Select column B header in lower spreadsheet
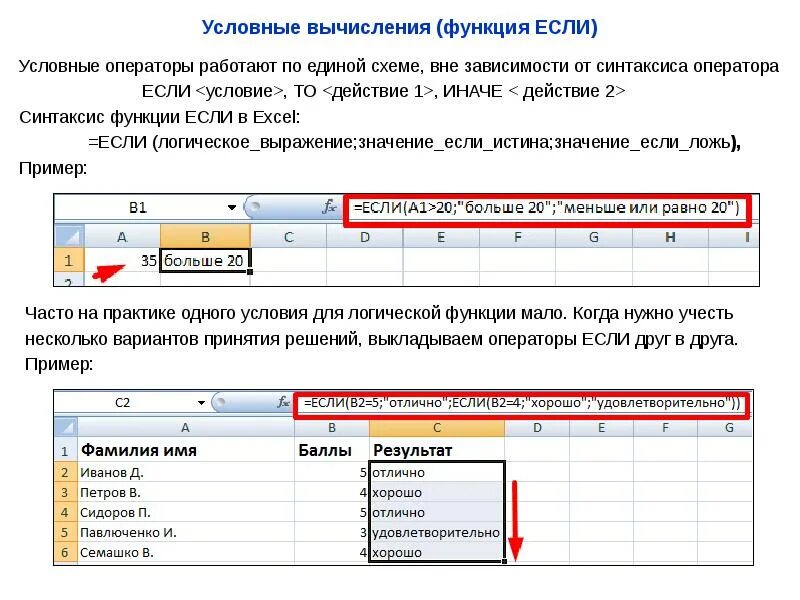This screenshot has width=800, height=600. 332,428
